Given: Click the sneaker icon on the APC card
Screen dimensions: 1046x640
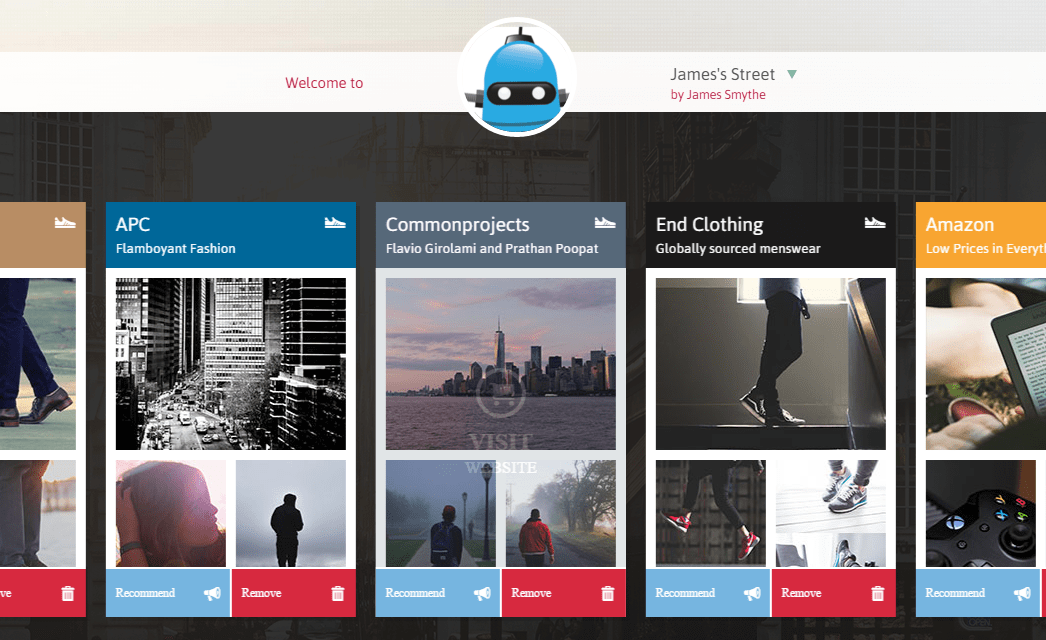Looking at the screenshot, I should [335, 222].
